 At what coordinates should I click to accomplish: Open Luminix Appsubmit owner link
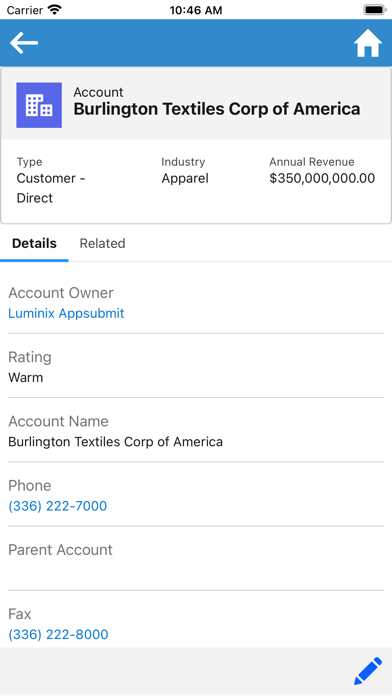point(66,313)
